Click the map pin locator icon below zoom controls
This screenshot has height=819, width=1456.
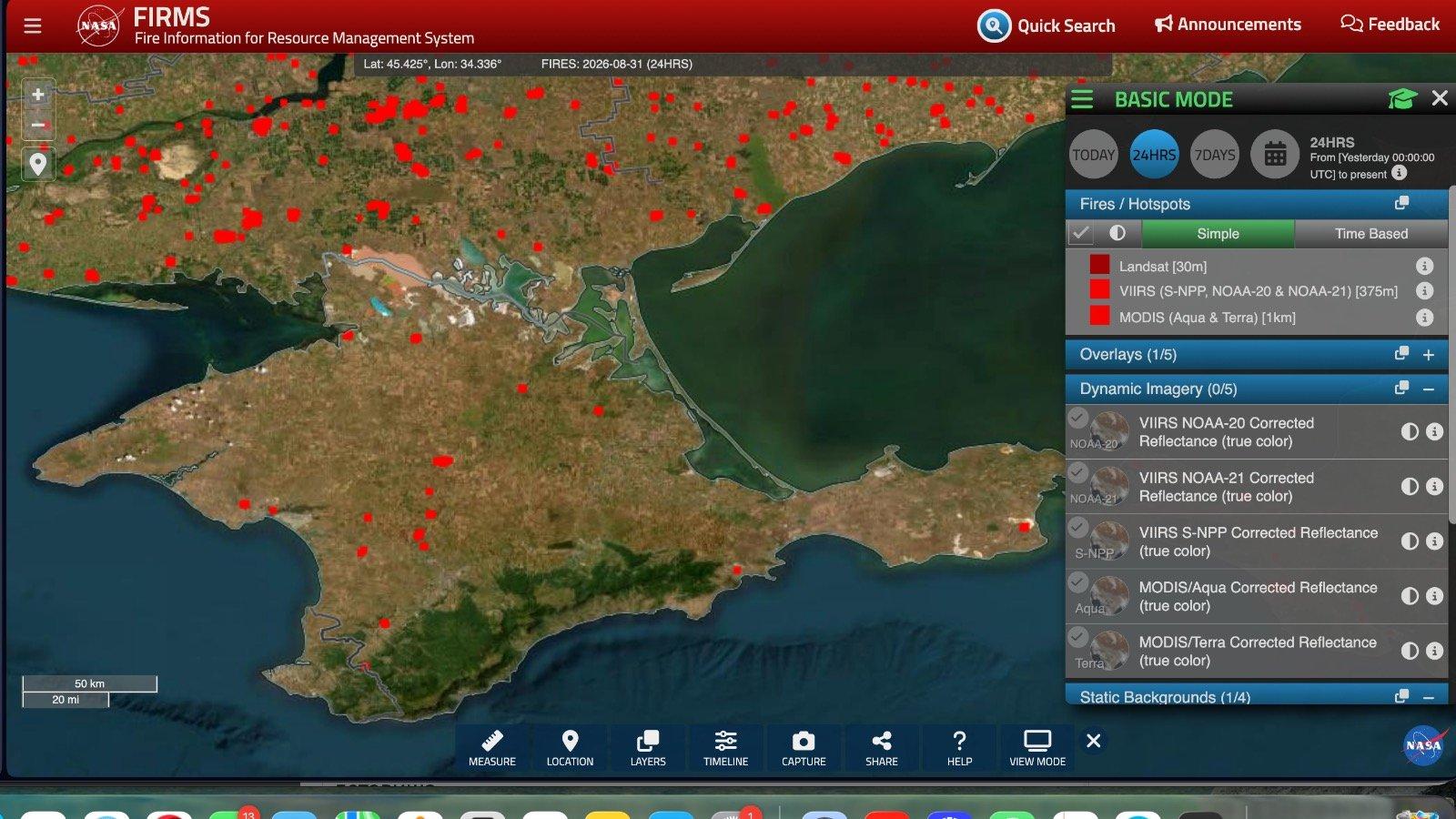(x=37, y=165)
